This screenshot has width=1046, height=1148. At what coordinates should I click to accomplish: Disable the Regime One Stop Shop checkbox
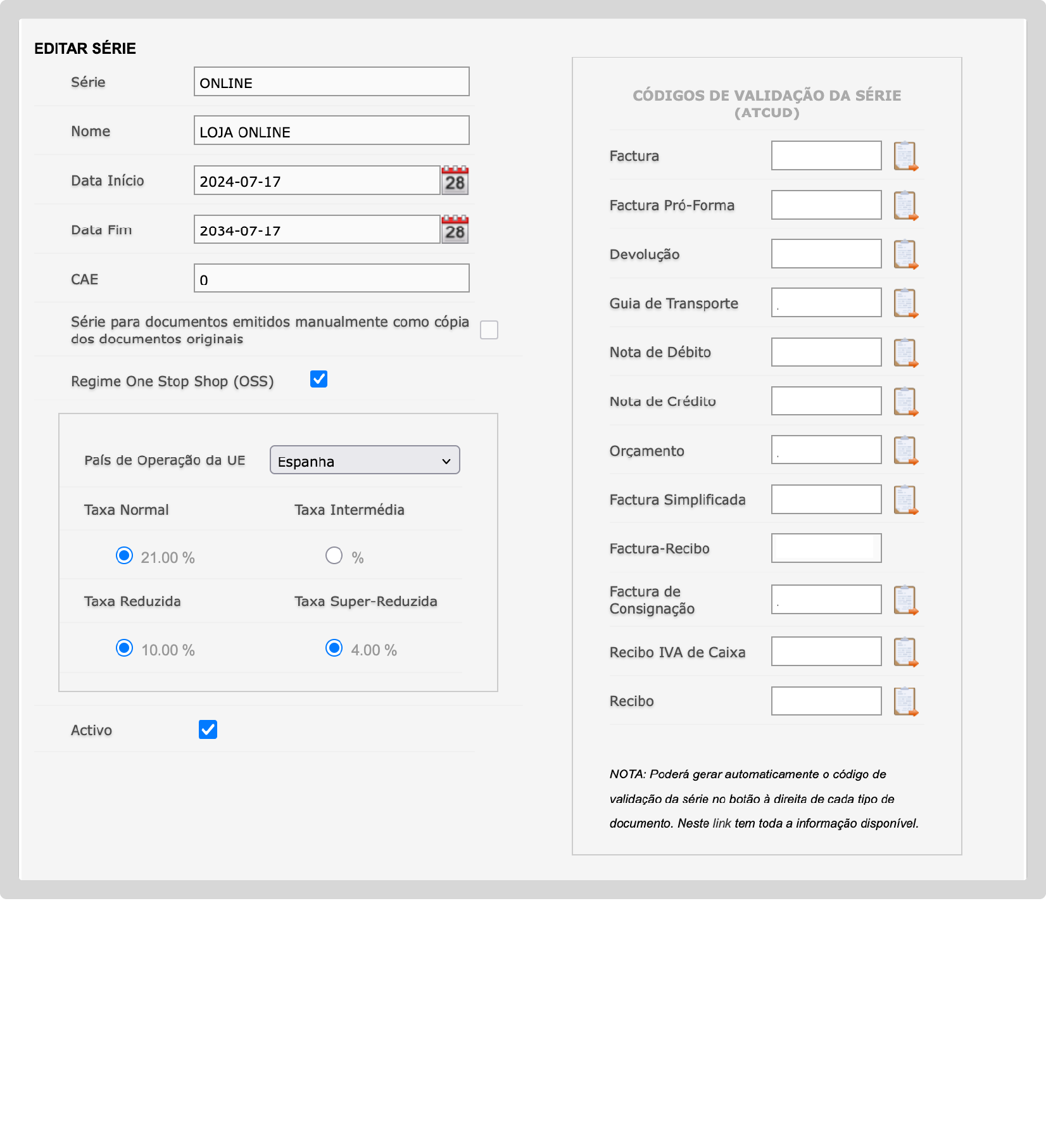[x=318, y=379]
